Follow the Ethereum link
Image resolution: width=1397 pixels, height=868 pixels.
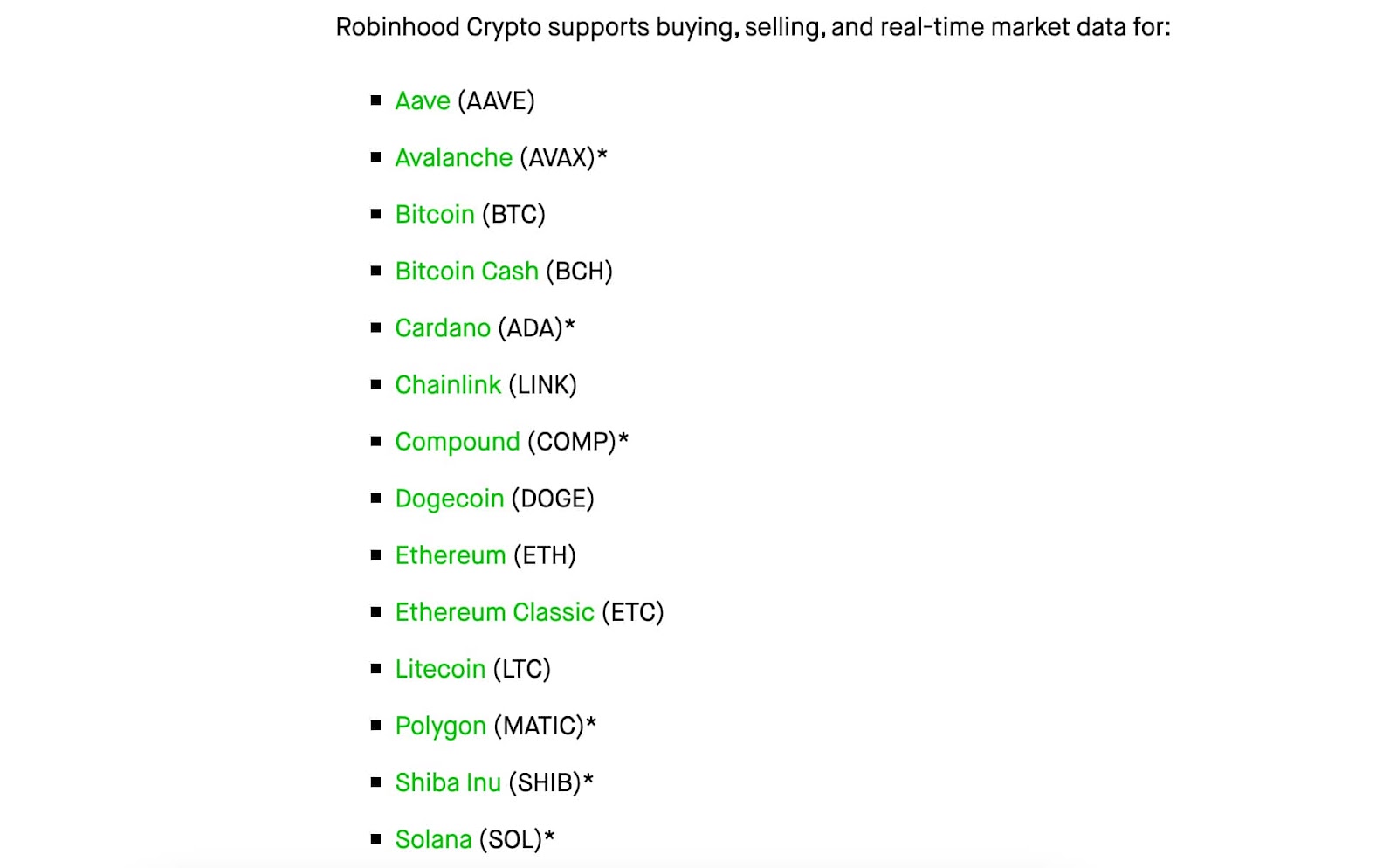(451, 555)
